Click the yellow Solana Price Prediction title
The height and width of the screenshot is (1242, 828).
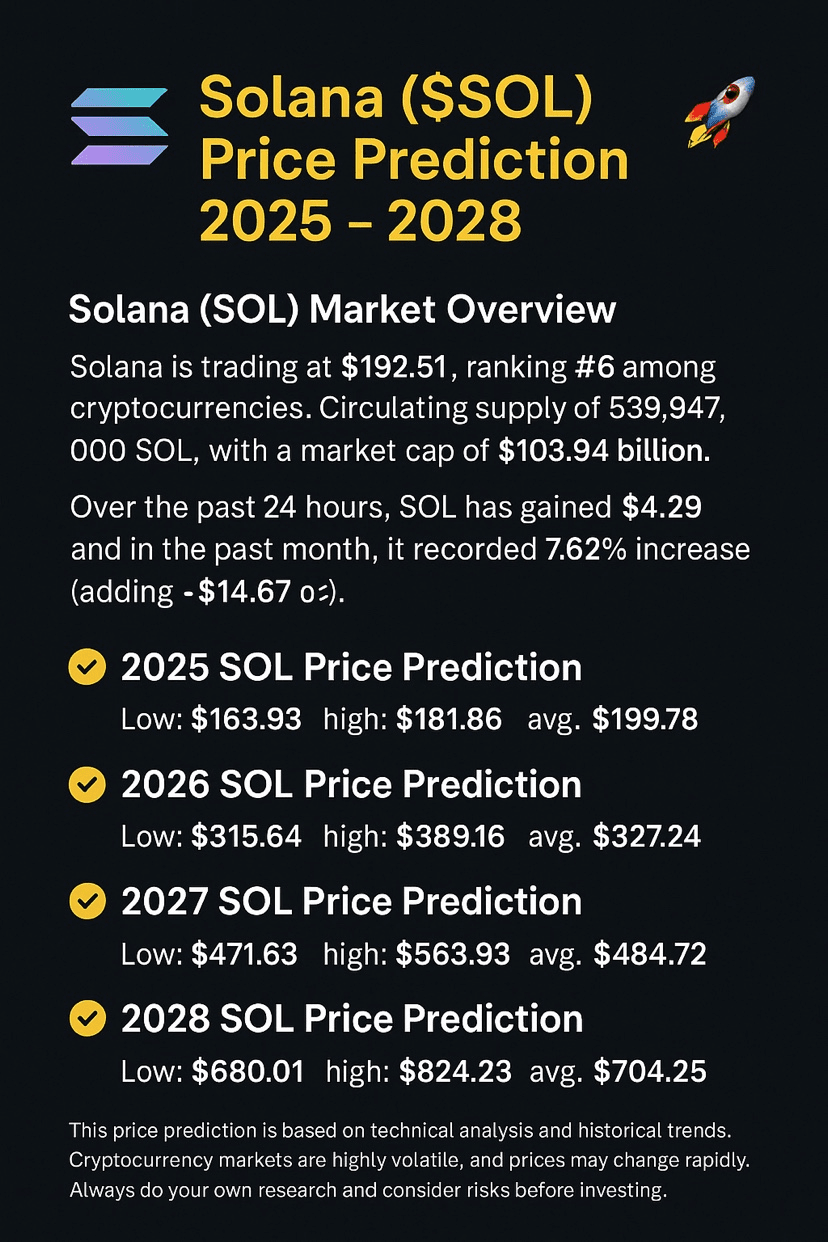414,160
